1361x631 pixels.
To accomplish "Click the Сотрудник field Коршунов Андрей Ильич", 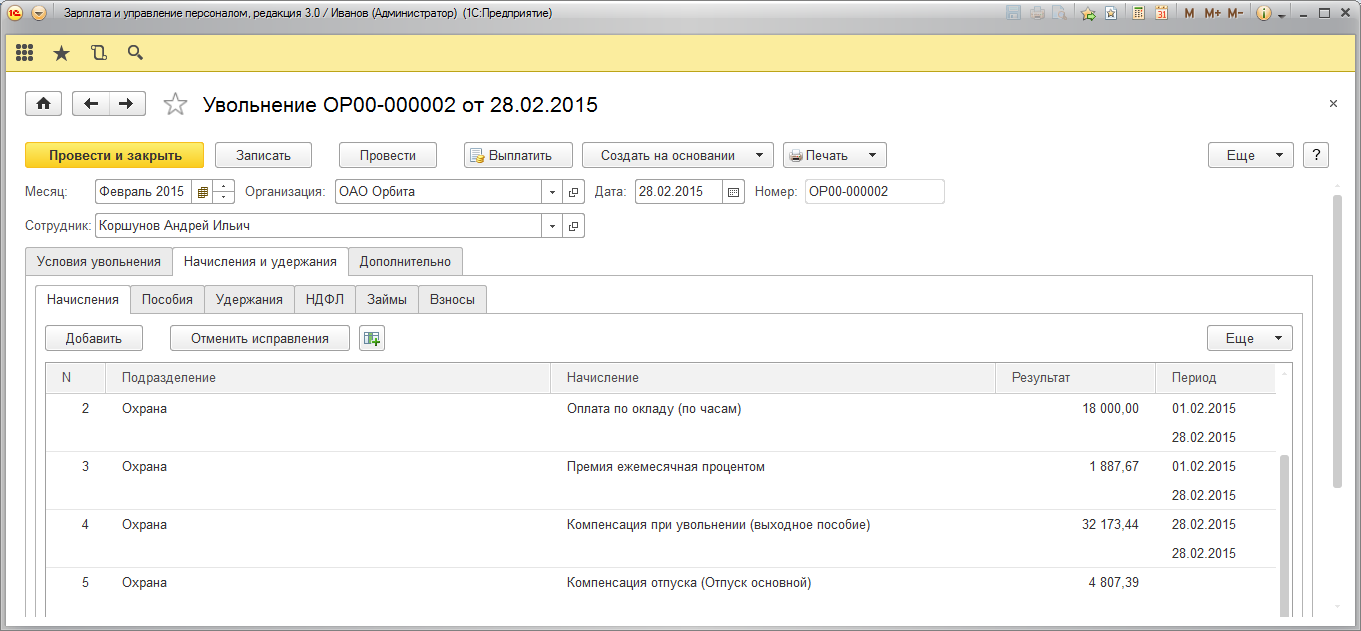I will (x=318, y=226).
